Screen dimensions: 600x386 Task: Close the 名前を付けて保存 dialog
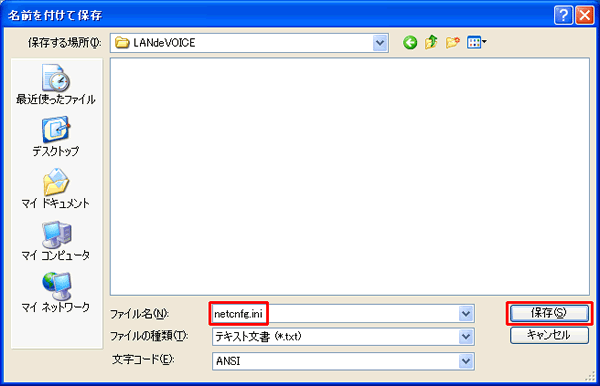click(585, 15)
